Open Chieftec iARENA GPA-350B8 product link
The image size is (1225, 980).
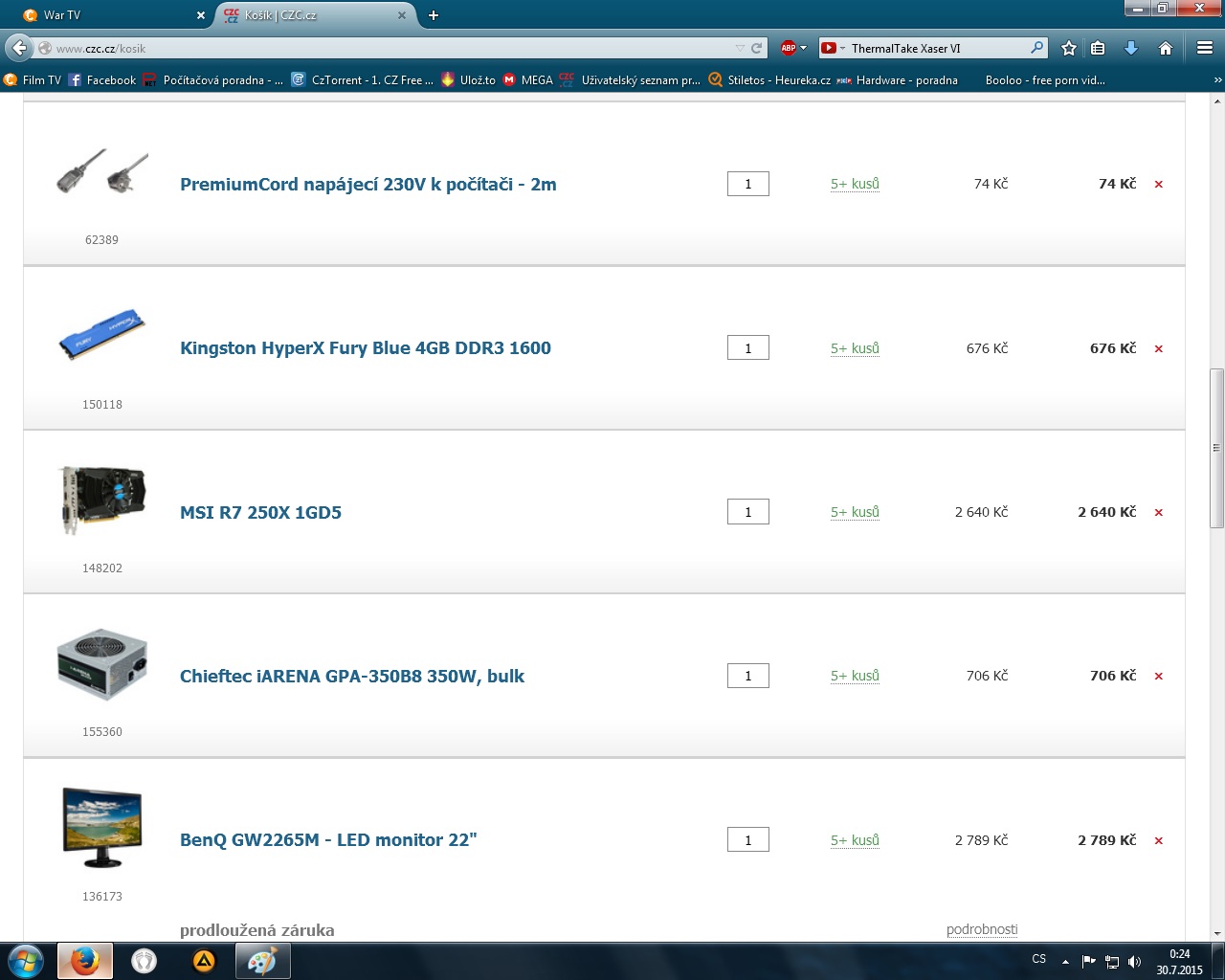[352, 677]
